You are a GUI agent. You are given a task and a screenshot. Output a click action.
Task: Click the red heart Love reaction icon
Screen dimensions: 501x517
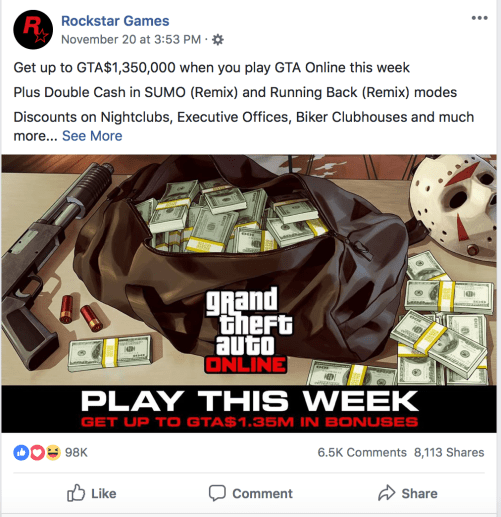point(37,453)
